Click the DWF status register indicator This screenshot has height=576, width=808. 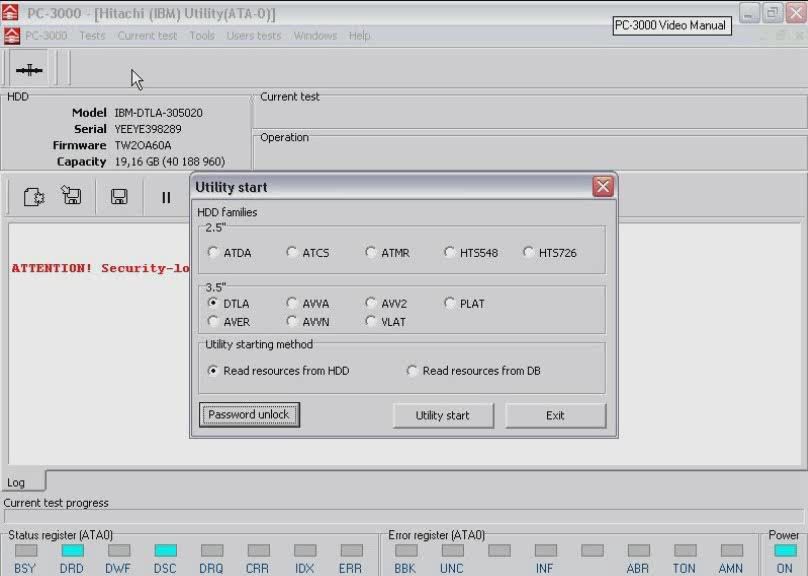tap(119, 551)
